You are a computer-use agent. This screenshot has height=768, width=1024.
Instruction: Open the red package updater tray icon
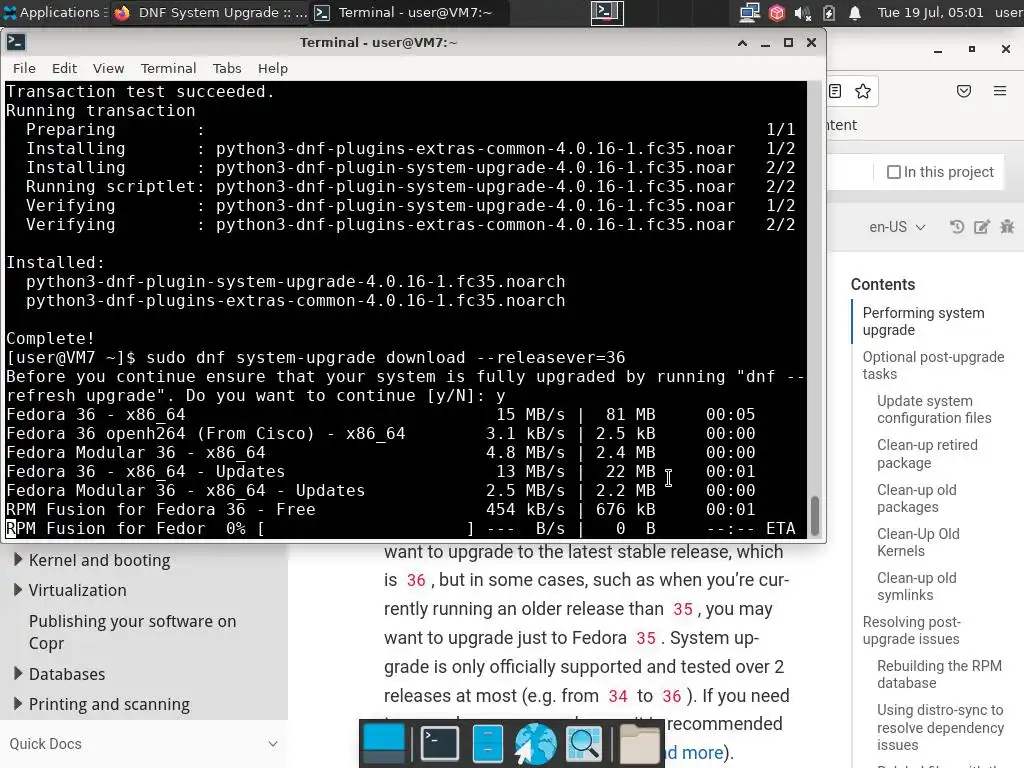click(776, 12)
